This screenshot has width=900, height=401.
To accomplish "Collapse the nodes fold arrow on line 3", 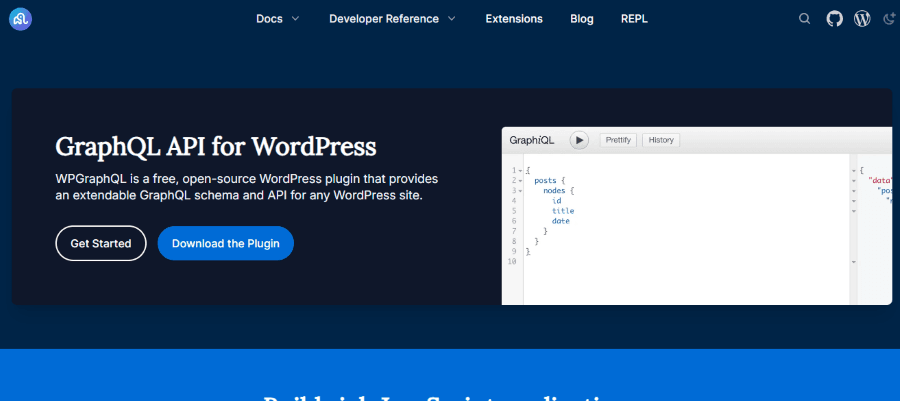I will pos(521,190).
